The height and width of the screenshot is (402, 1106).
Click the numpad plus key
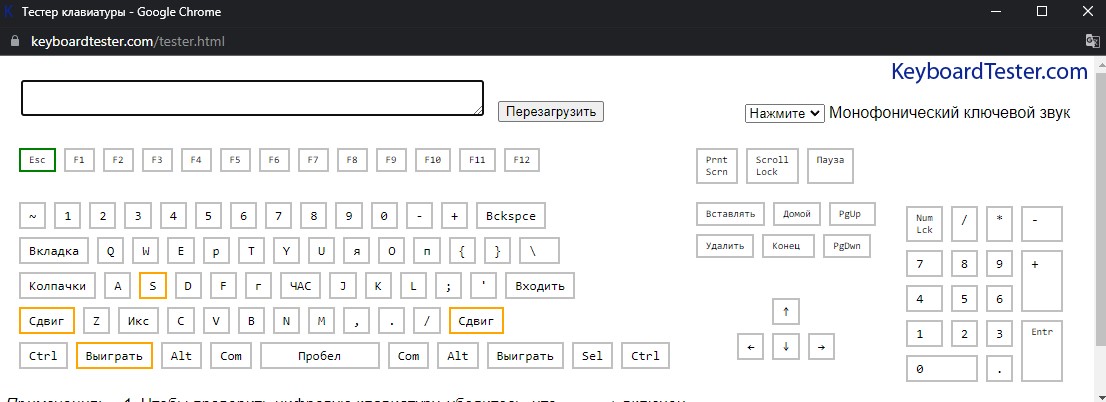pyautogui.click(x=1042, y=281)
